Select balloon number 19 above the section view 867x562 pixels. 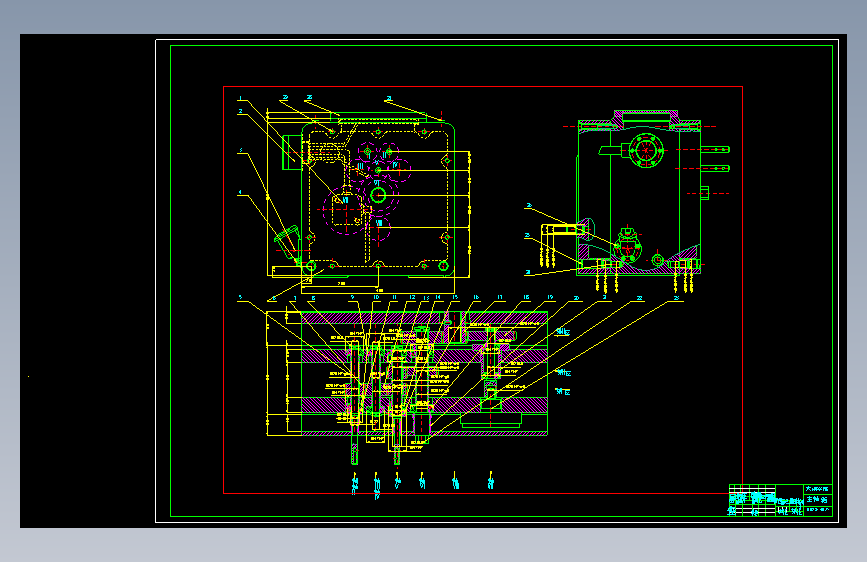coord(550,298)
